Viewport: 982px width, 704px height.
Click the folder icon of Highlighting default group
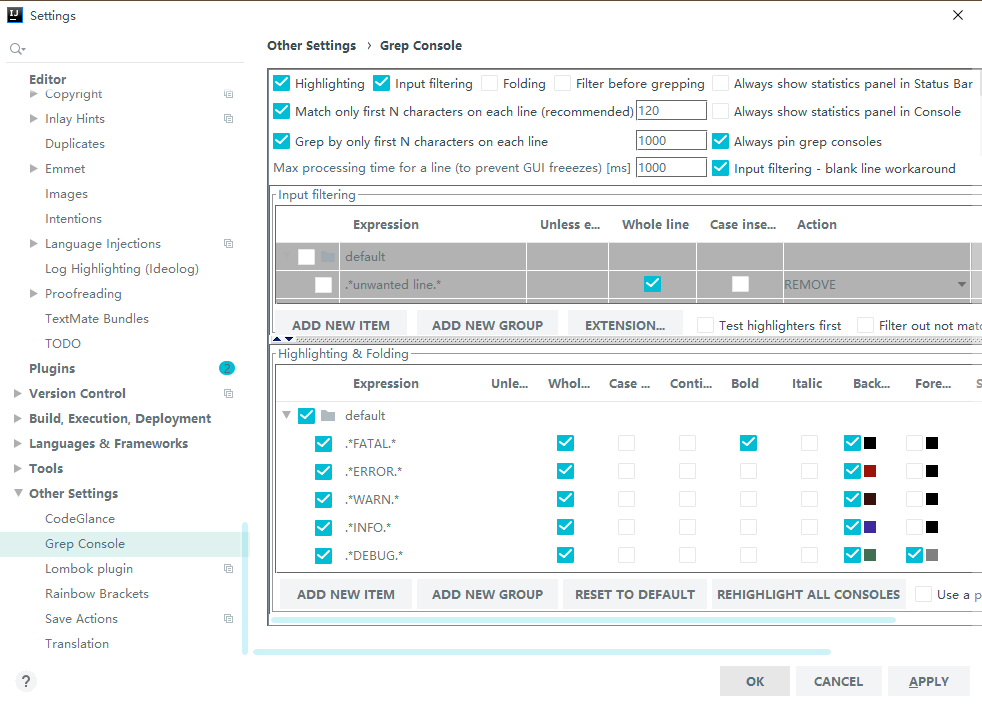(x=328, y=416)
